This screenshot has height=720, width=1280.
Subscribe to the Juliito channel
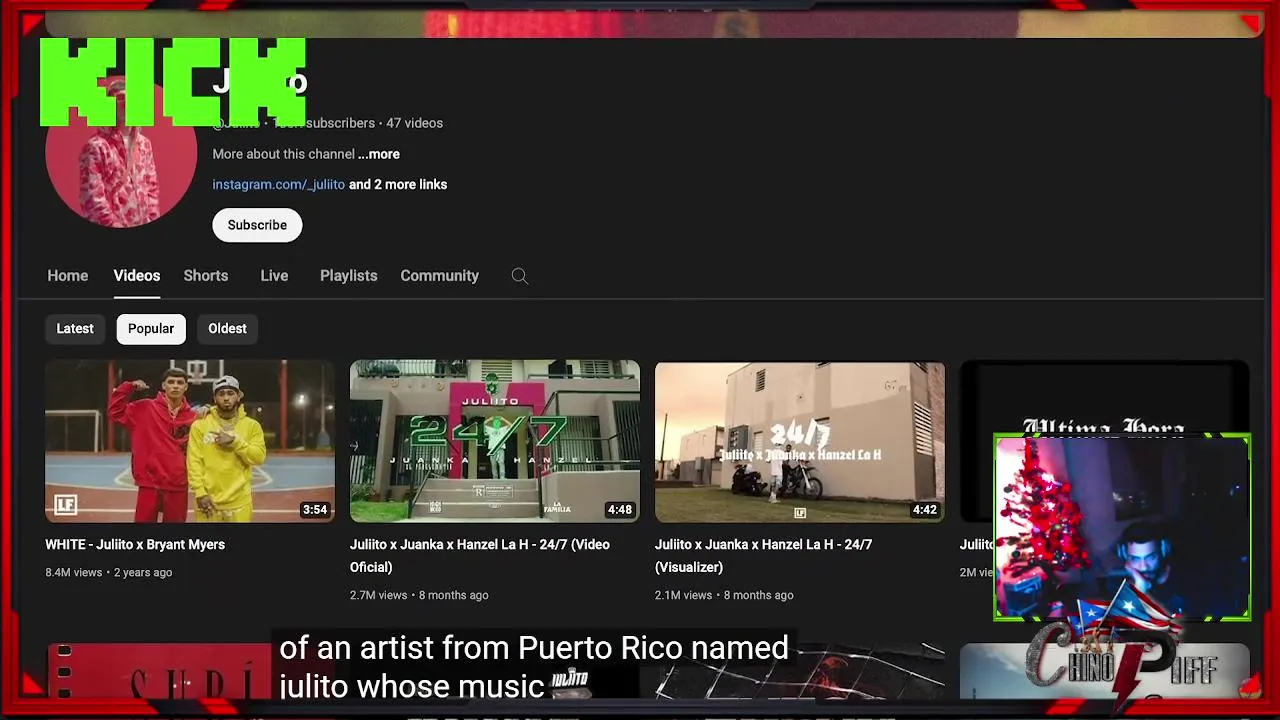point(257,225)
